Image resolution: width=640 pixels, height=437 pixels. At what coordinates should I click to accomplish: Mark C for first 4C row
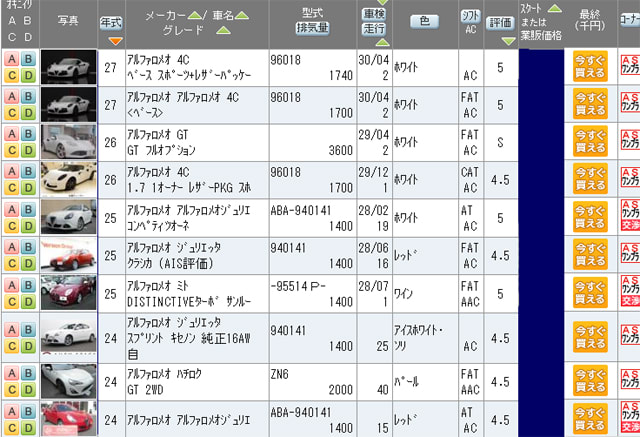[12, 75]
